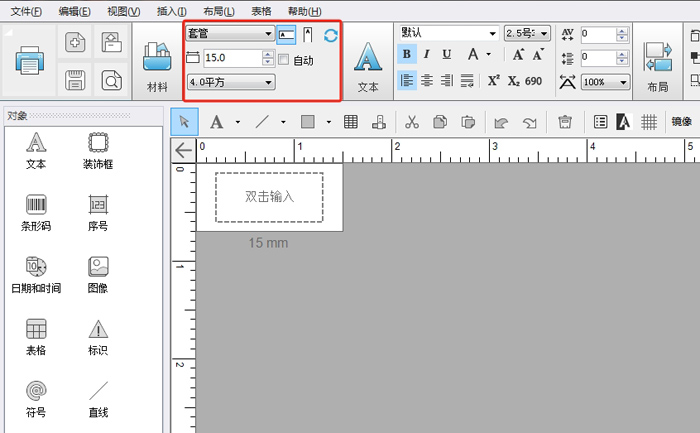This screenshot has width=700, height=433.
Task: Expand the 4.0平方 size dropdown
Action: tap(231, 82)
